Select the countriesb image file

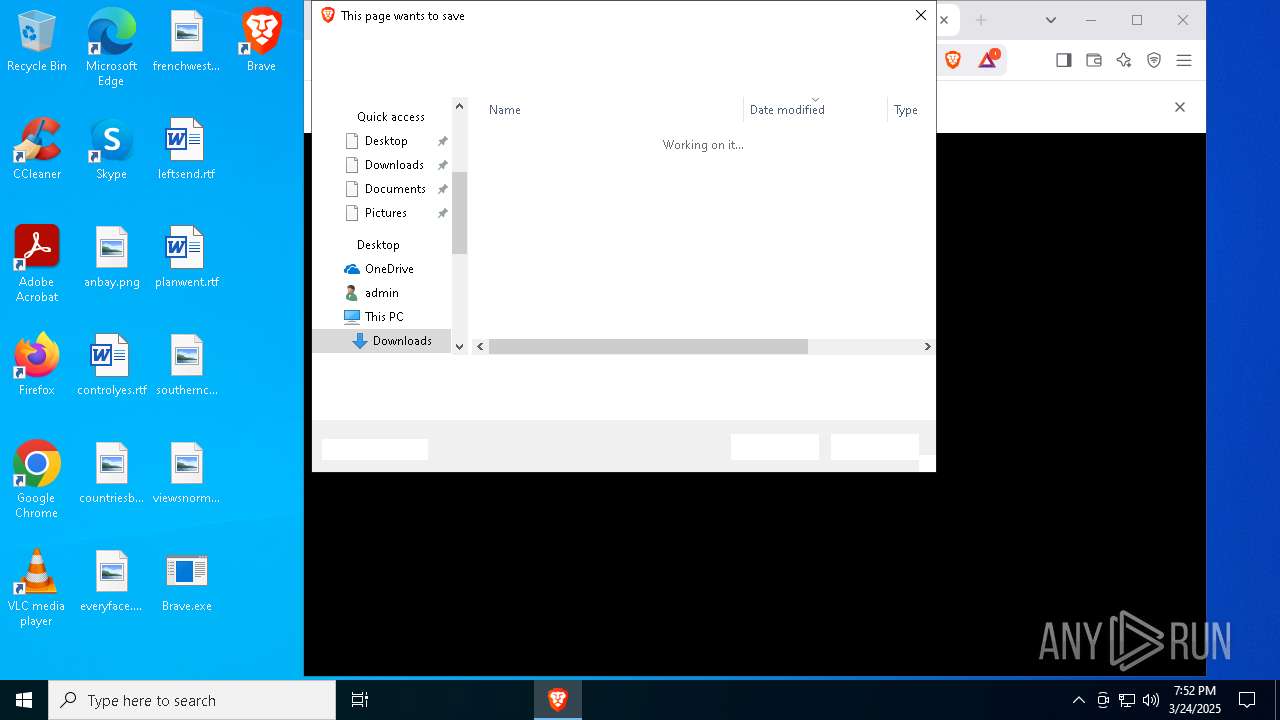[x=111, y=473]
